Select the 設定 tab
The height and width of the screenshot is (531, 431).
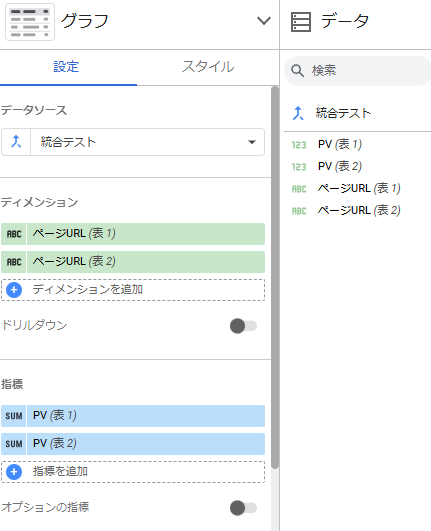[66, 67]
